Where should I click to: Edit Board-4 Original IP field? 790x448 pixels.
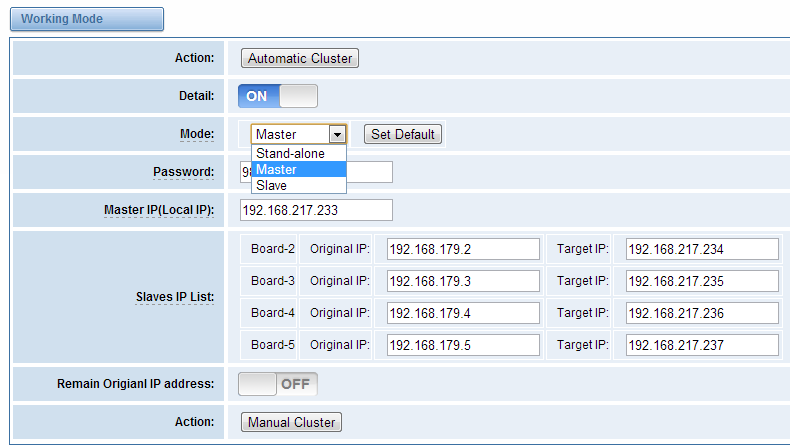(463, 313)
